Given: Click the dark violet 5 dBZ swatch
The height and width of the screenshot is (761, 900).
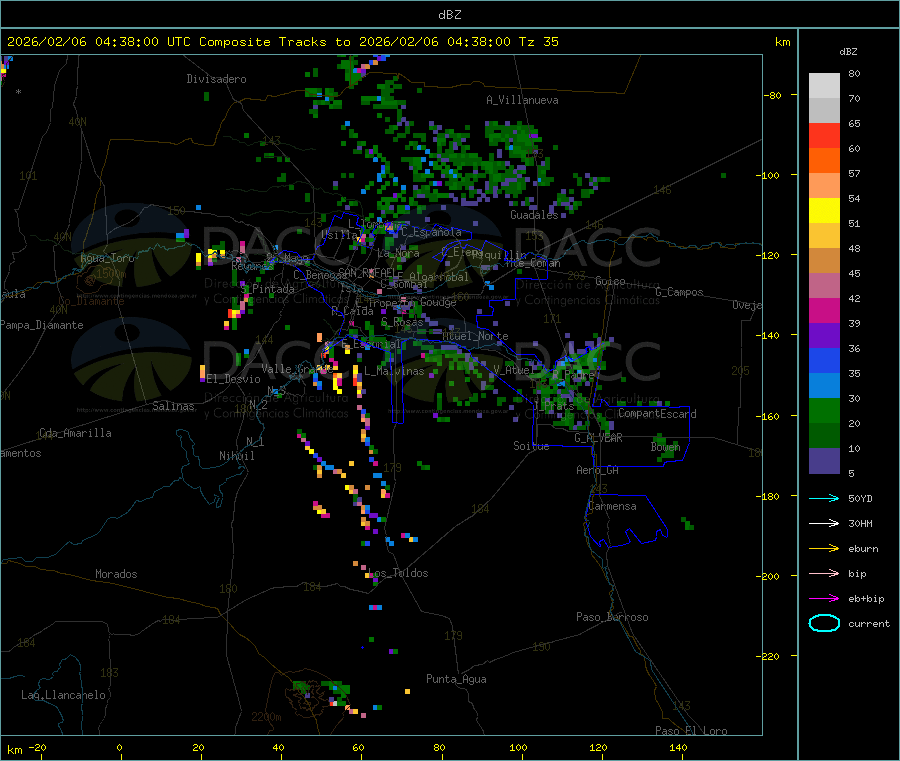Looking at the screenshot, I should (824, 461).
